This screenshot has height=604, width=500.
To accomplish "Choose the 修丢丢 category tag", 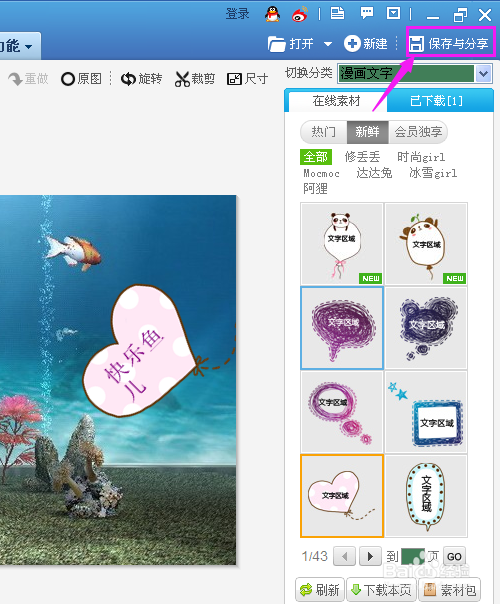I will click(x=362, y=157).
